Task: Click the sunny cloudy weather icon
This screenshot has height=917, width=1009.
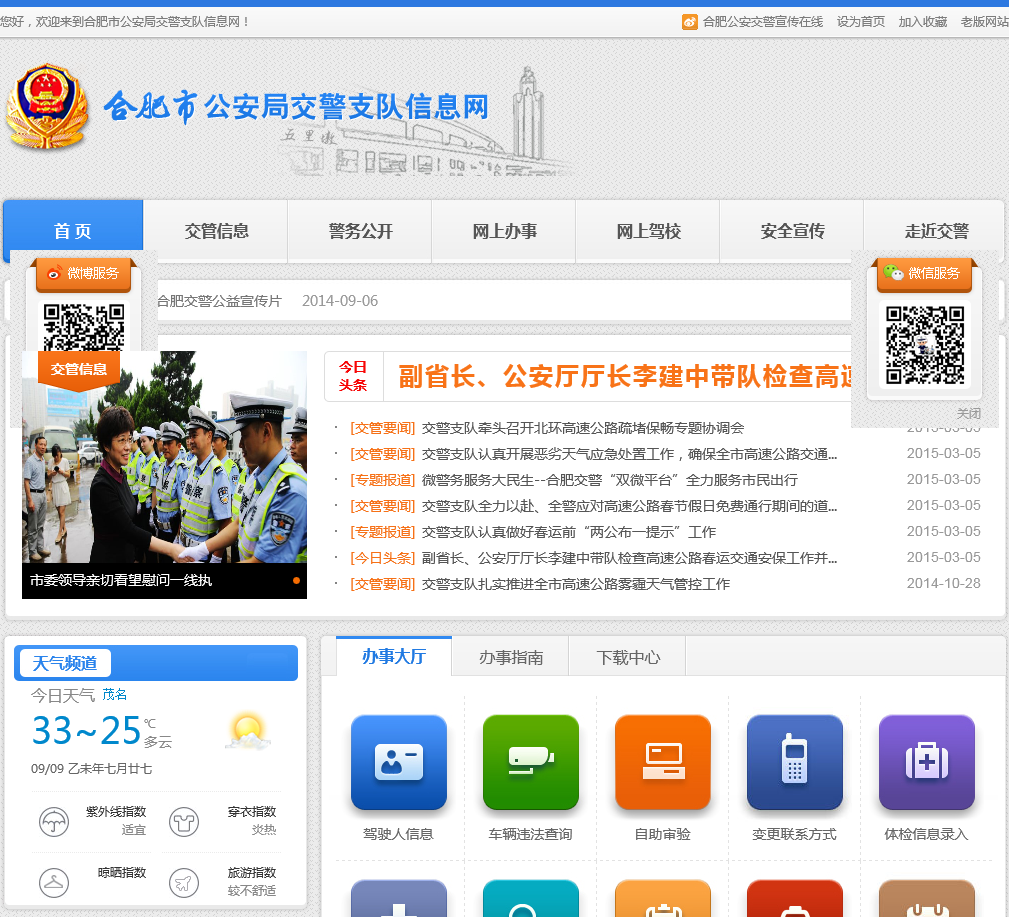Action: click(x=248, y=732)
